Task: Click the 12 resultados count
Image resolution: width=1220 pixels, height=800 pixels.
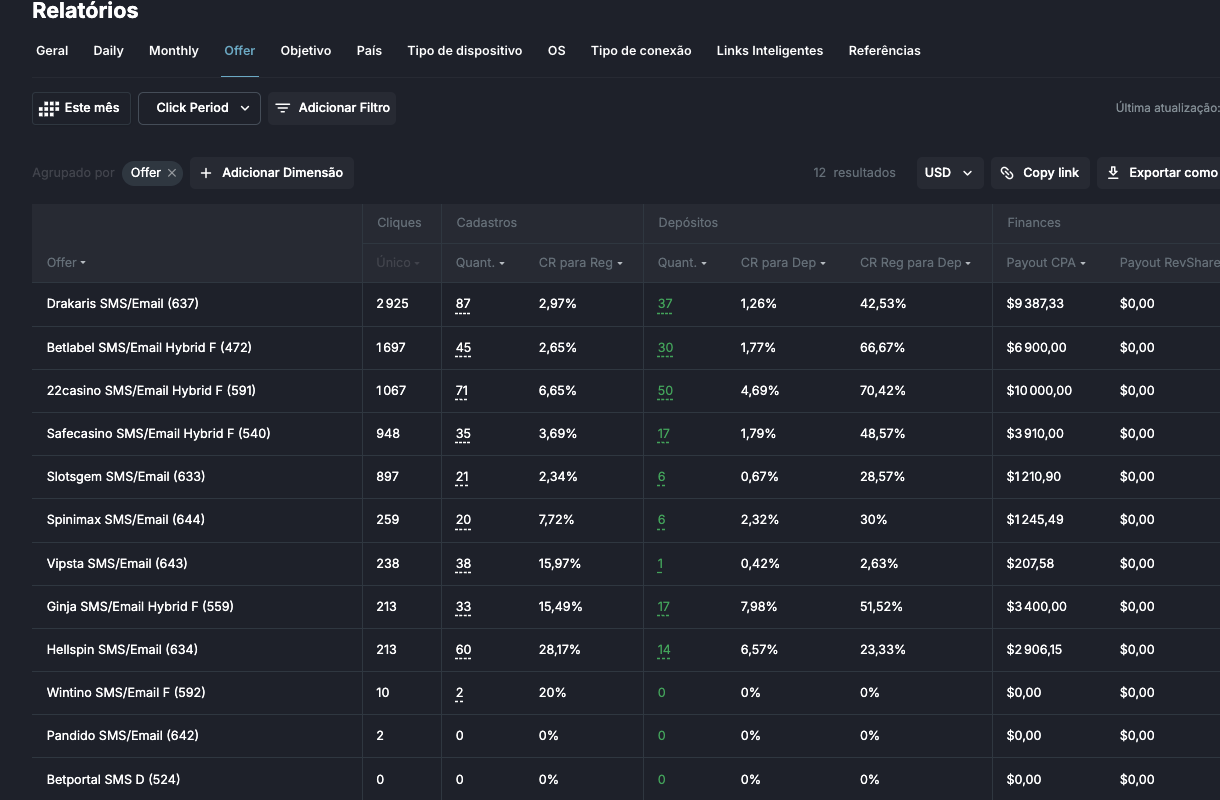Action: pyautogui.click(x=855, y=173)
